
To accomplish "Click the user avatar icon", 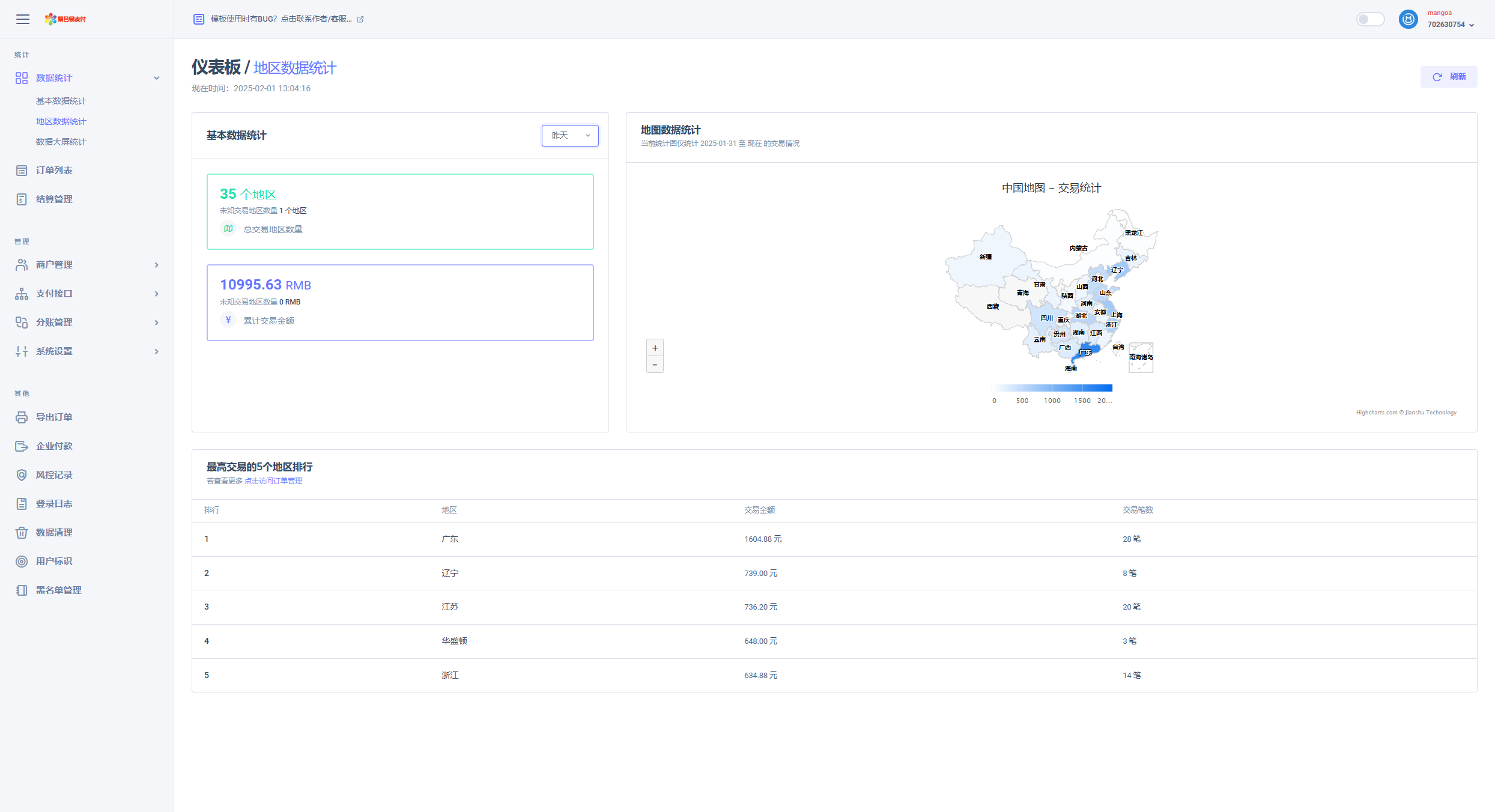I will (x=1408, y=19).
